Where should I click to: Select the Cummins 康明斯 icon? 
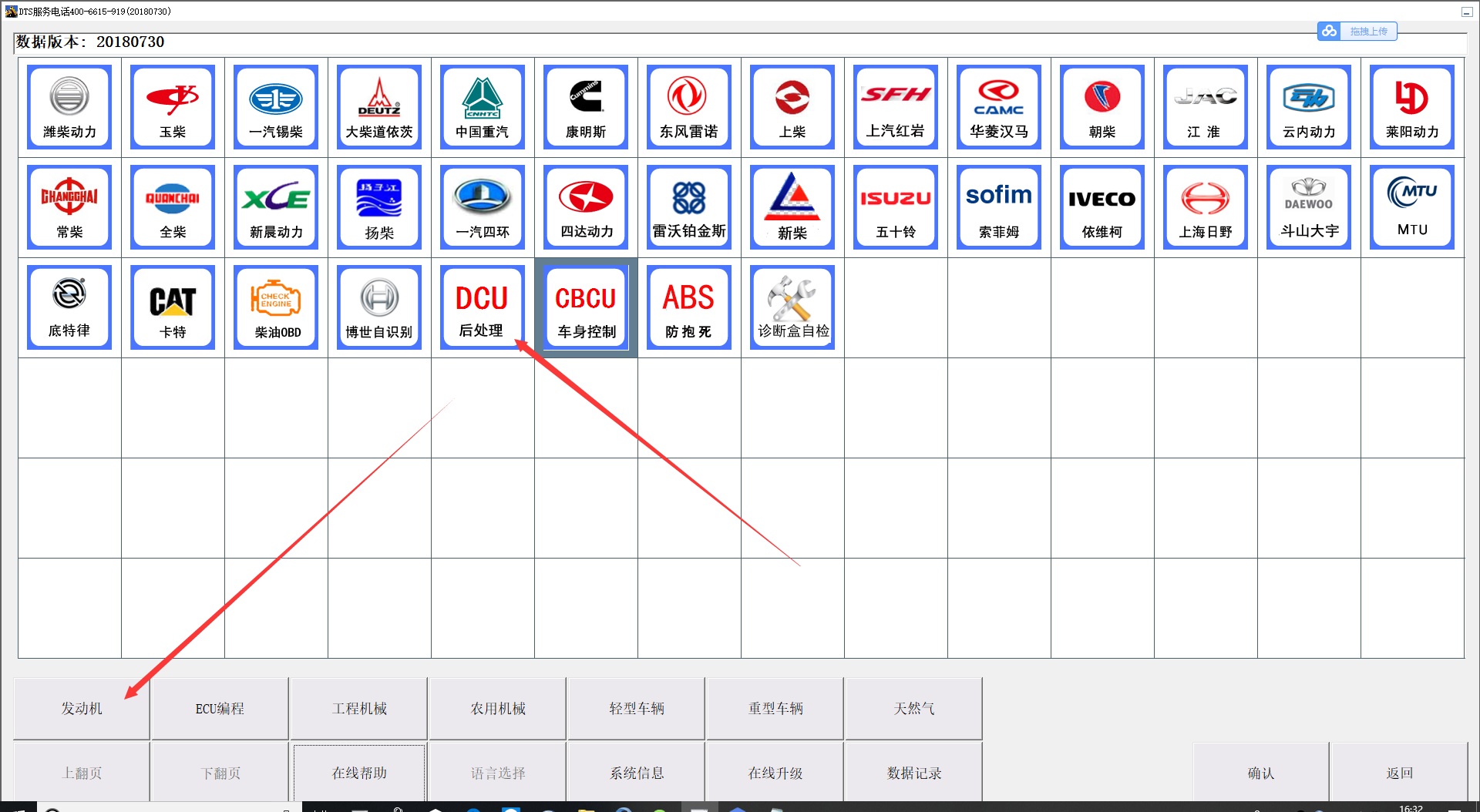coord(586,107)
